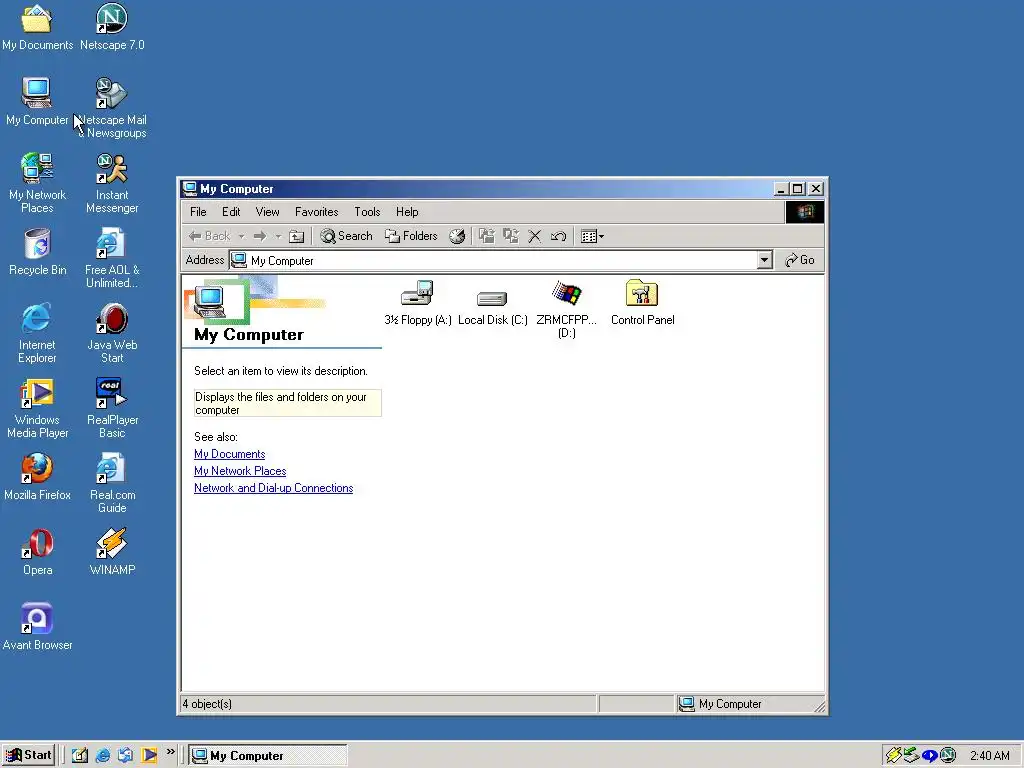Viewport: 1024px width, 768px height.
Task: Click the Undo toolbar icon
Action: pos(558,236)
